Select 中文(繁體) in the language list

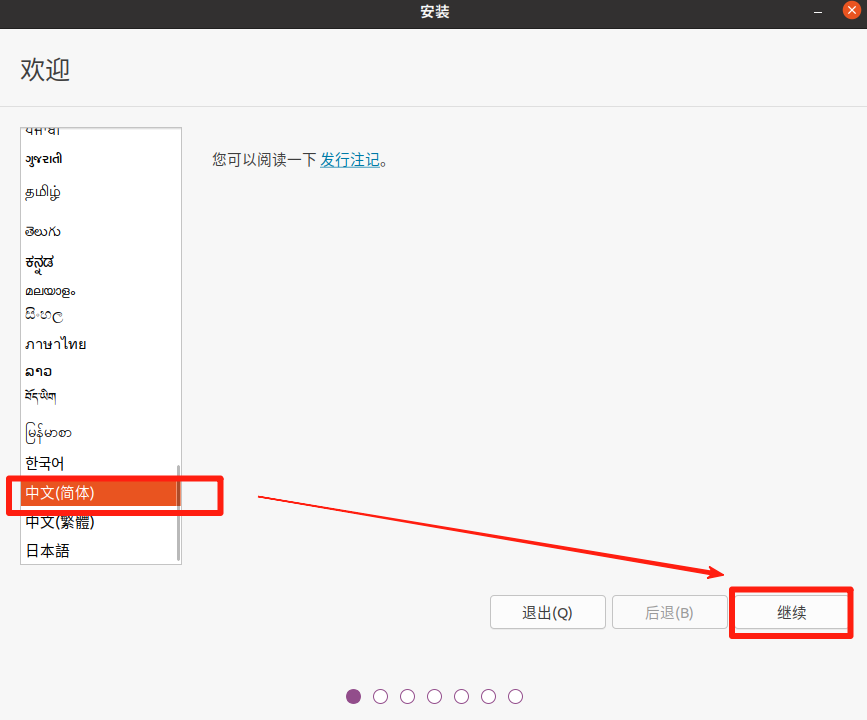(x=101, y=522)
